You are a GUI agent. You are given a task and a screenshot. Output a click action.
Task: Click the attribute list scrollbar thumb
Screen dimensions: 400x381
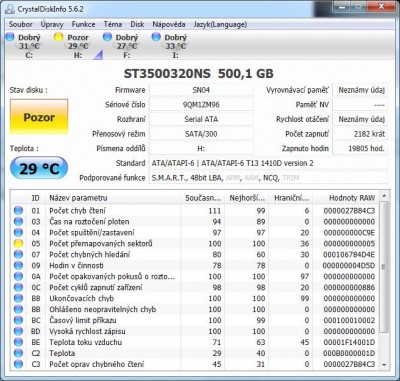(384, 267)
